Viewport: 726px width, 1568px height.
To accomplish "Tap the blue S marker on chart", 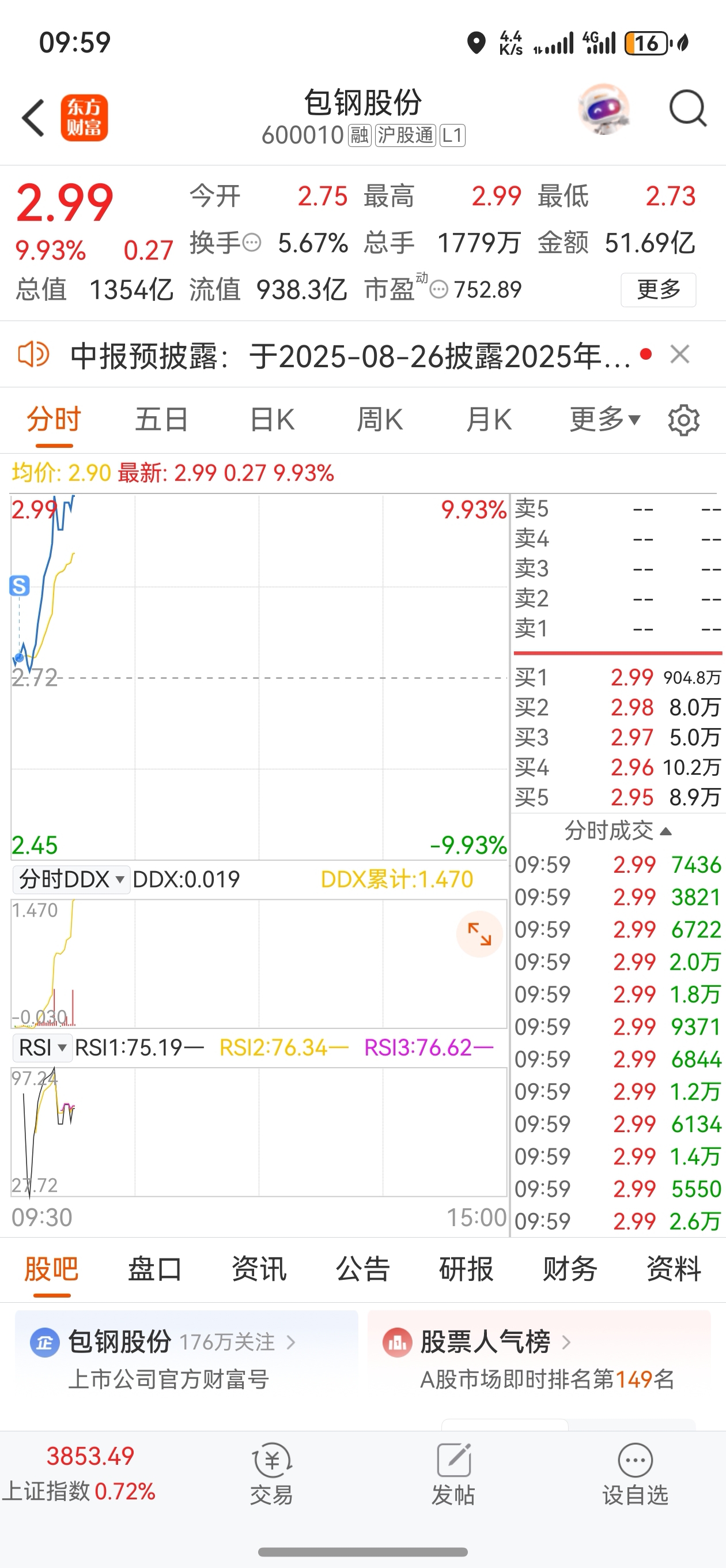I will pos(20,586).
